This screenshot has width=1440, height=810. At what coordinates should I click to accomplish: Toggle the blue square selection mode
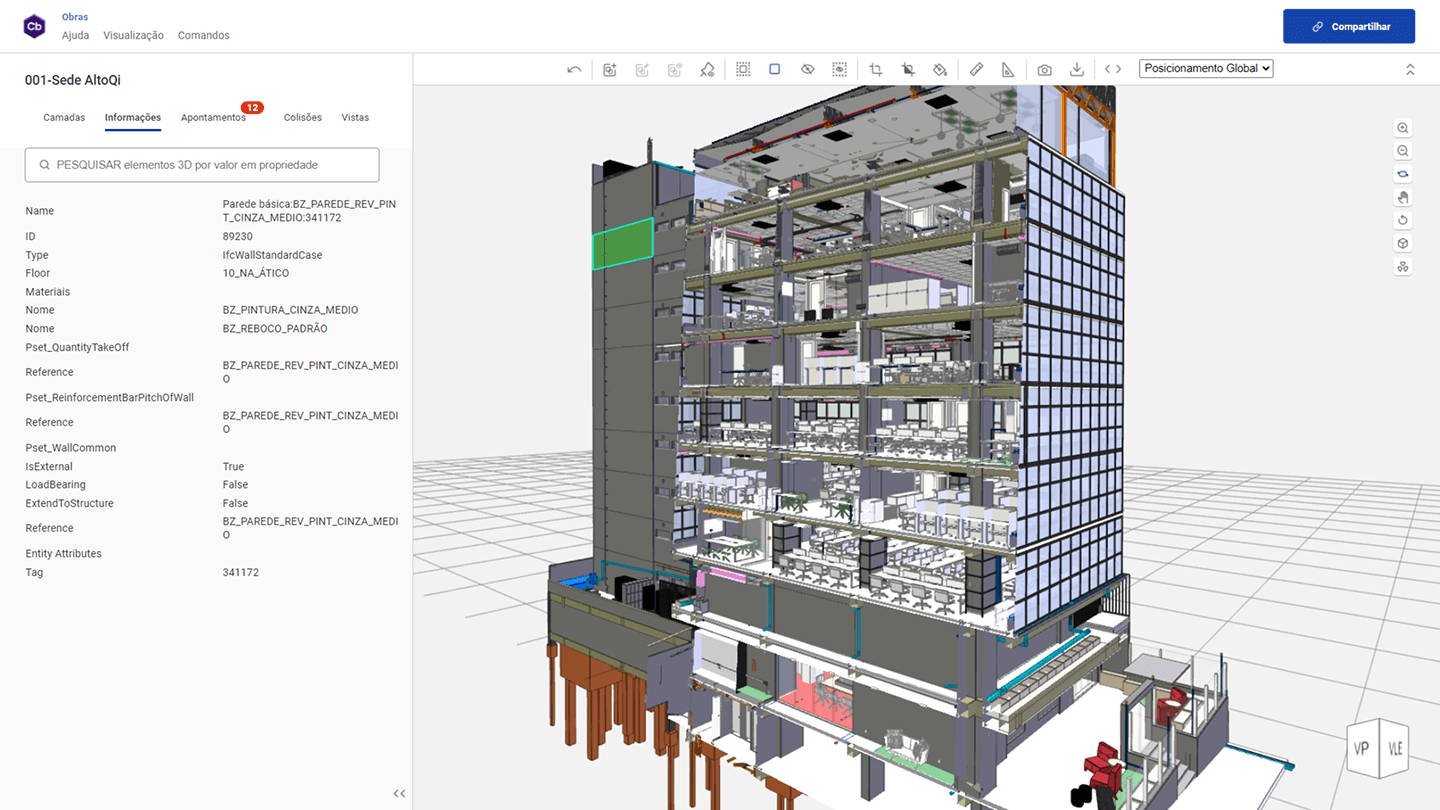point(774,69)
